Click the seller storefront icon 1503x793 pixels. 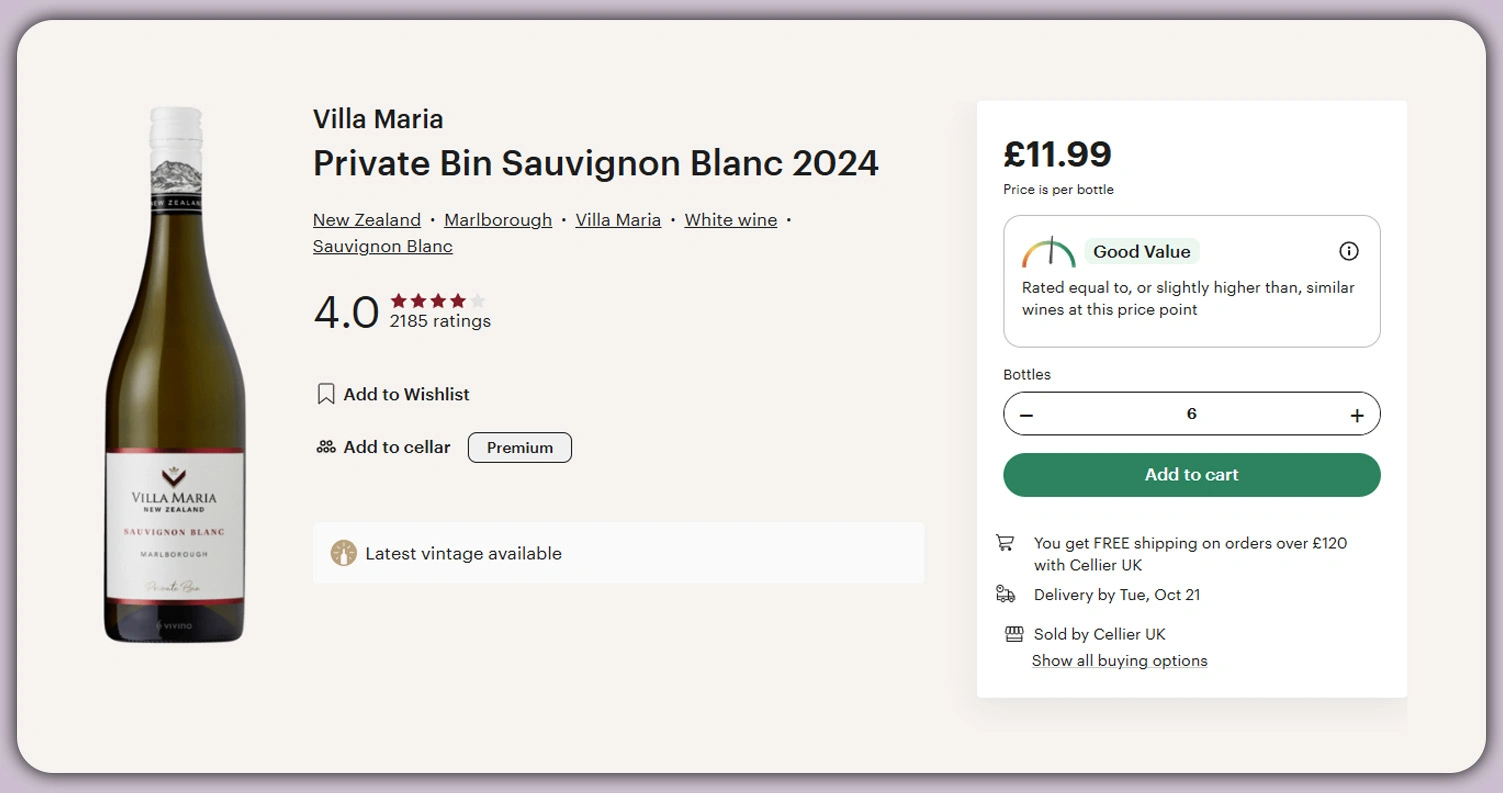coord(1013,634)
